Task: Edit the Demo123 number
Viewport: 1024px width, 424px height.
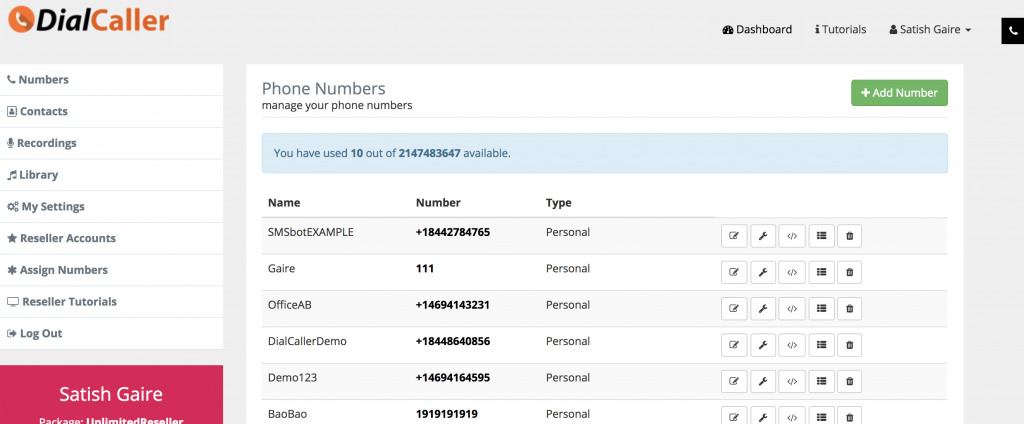Action: pos(734,382)
